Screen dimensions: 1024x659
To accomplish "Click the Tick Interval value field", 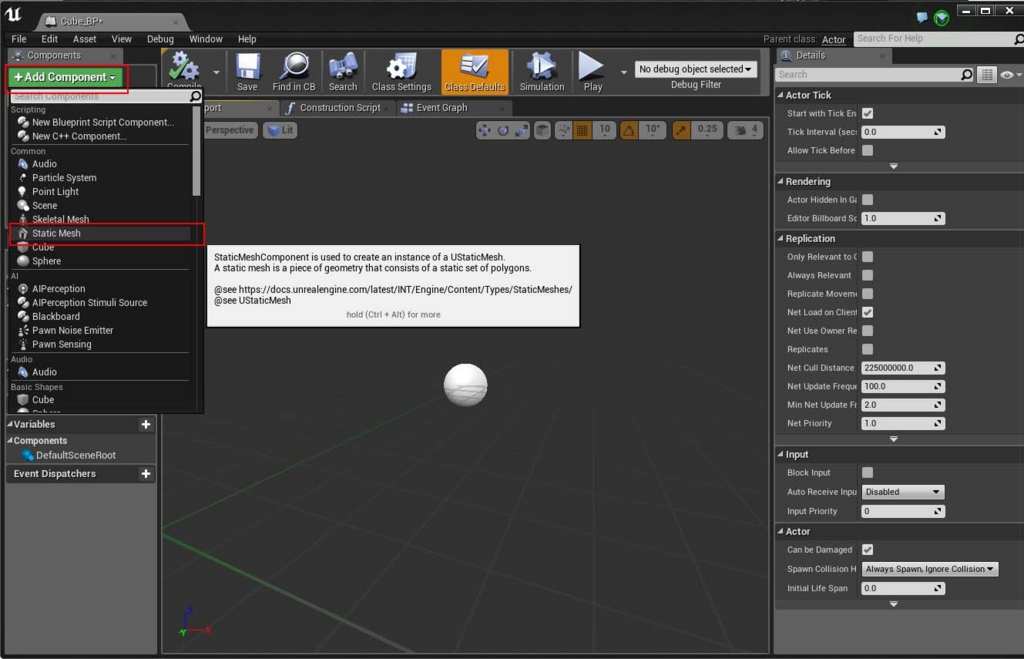I will point(903,132).
